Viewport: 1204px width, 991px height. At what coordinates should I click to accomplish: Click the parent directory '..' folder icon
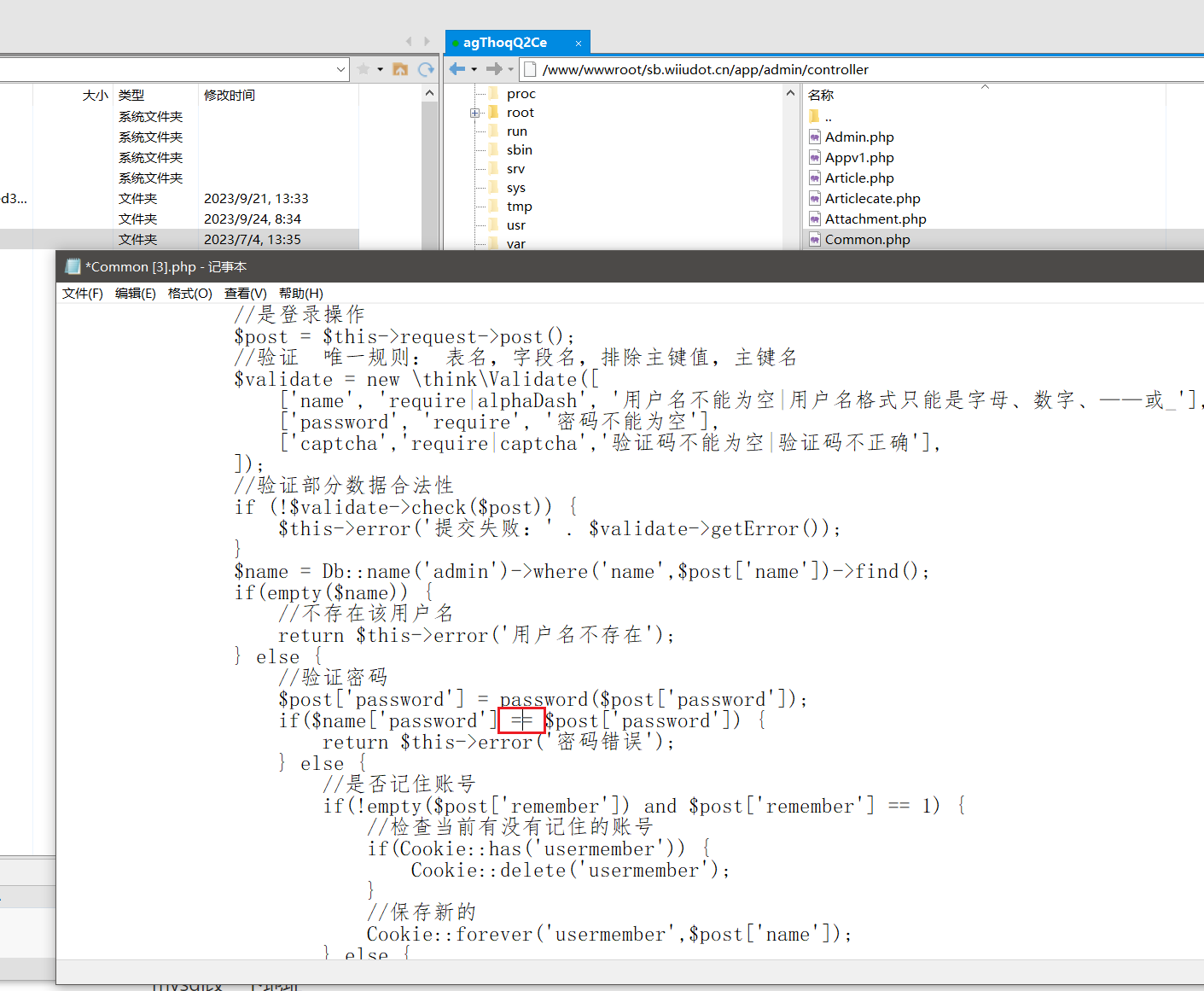[814, 116]
